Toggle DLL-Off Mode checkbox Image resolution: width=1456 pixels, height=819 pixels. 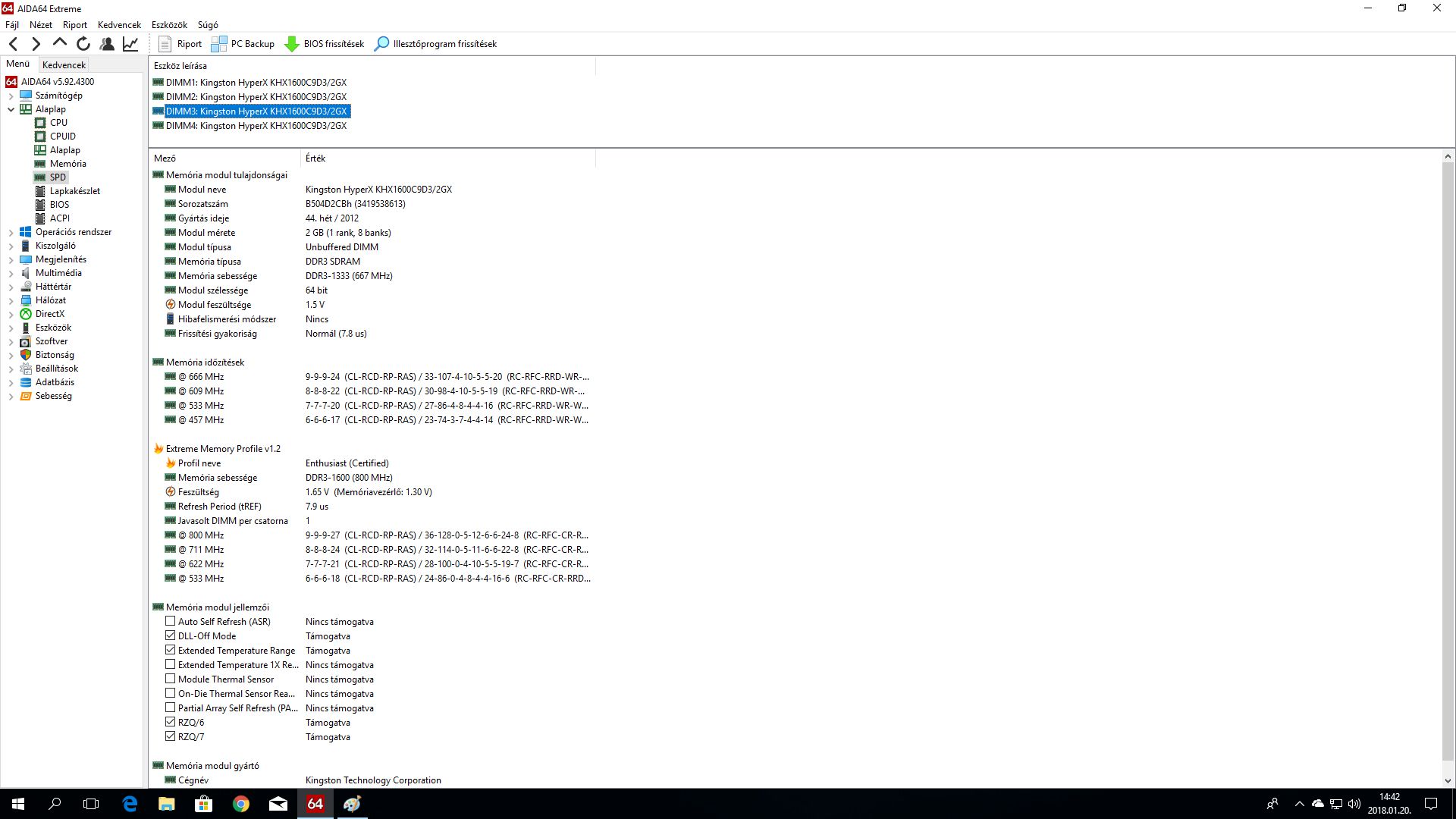click(170, 635)
